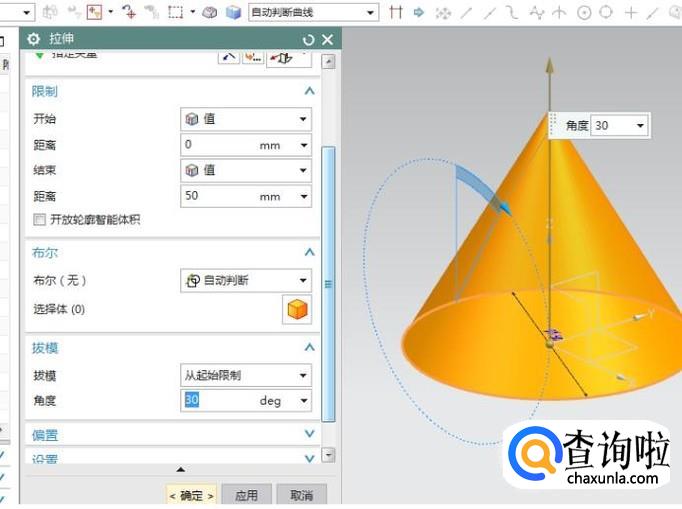The image size is (682, 509).
Task: Open the inferred vector type selector
Action: [x=289, y=58]
